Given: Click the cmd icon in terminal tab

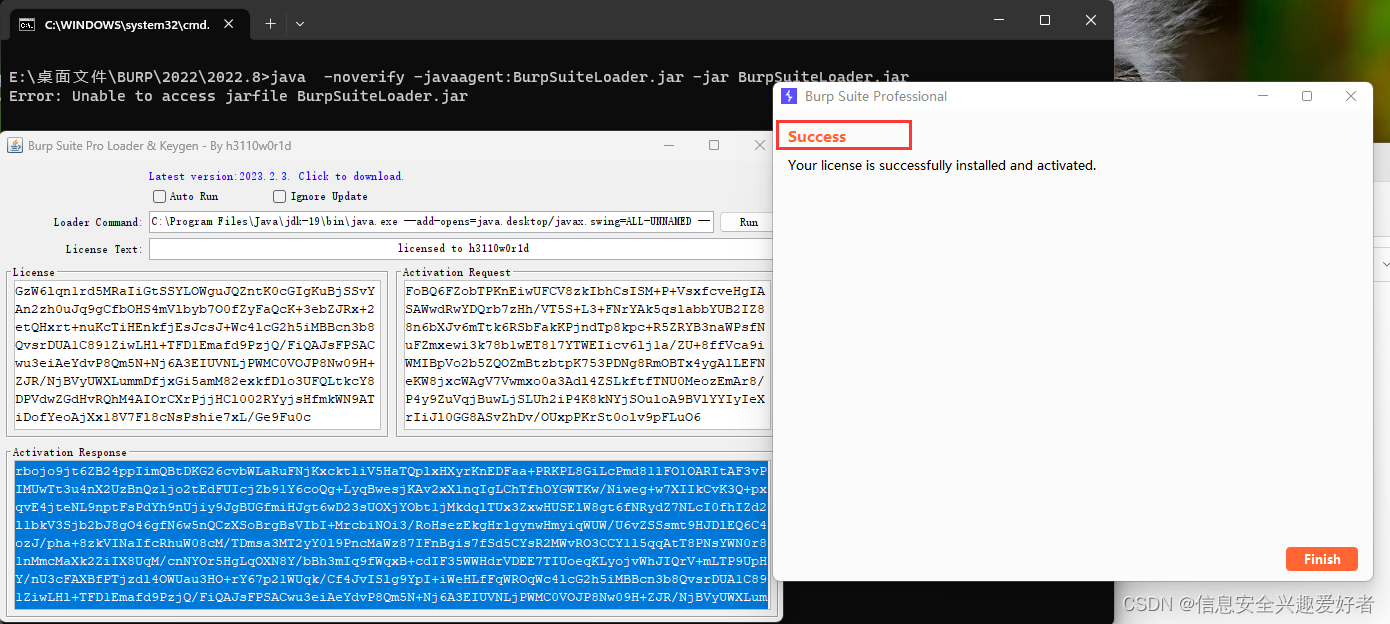Looking at the screenshot, I should [x=28, y=25].
